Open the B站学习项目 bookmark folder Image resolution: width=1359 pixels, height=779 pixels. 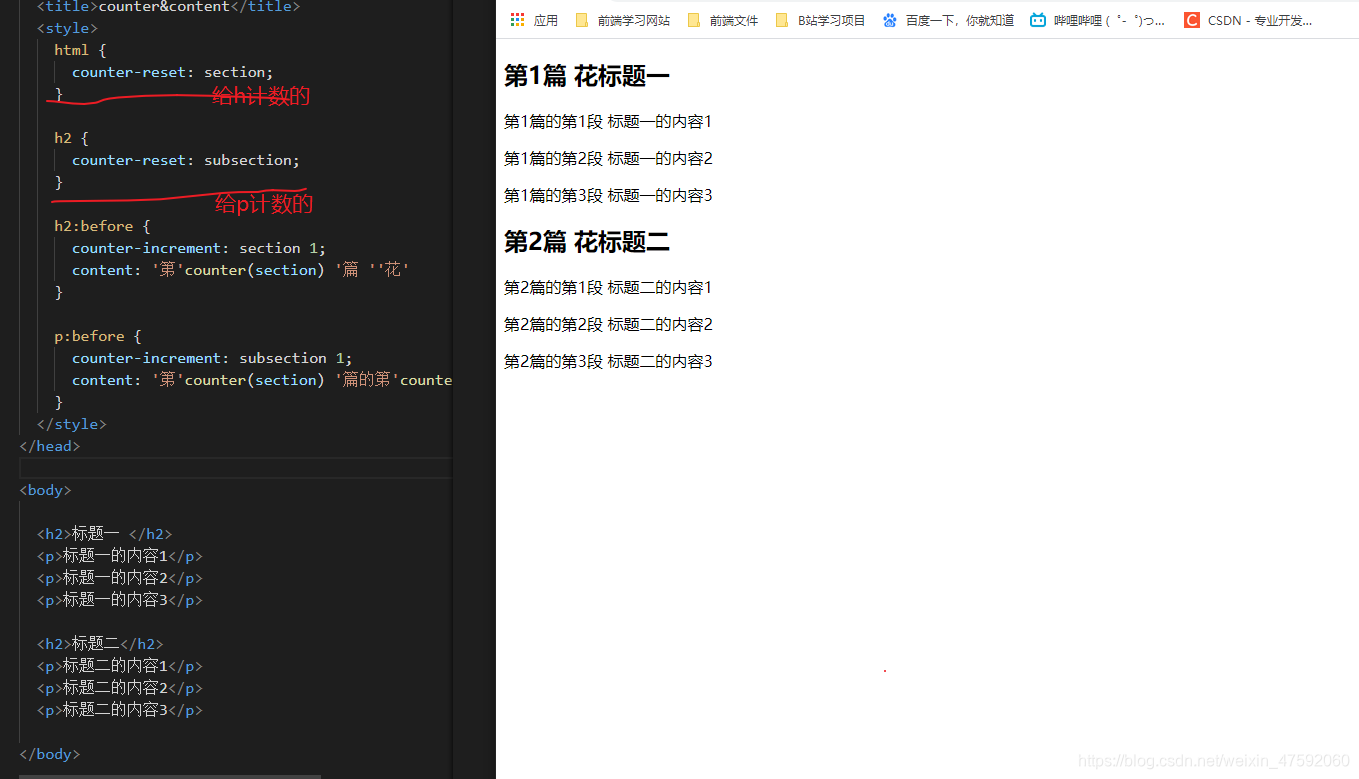click(x=820, y=20)
